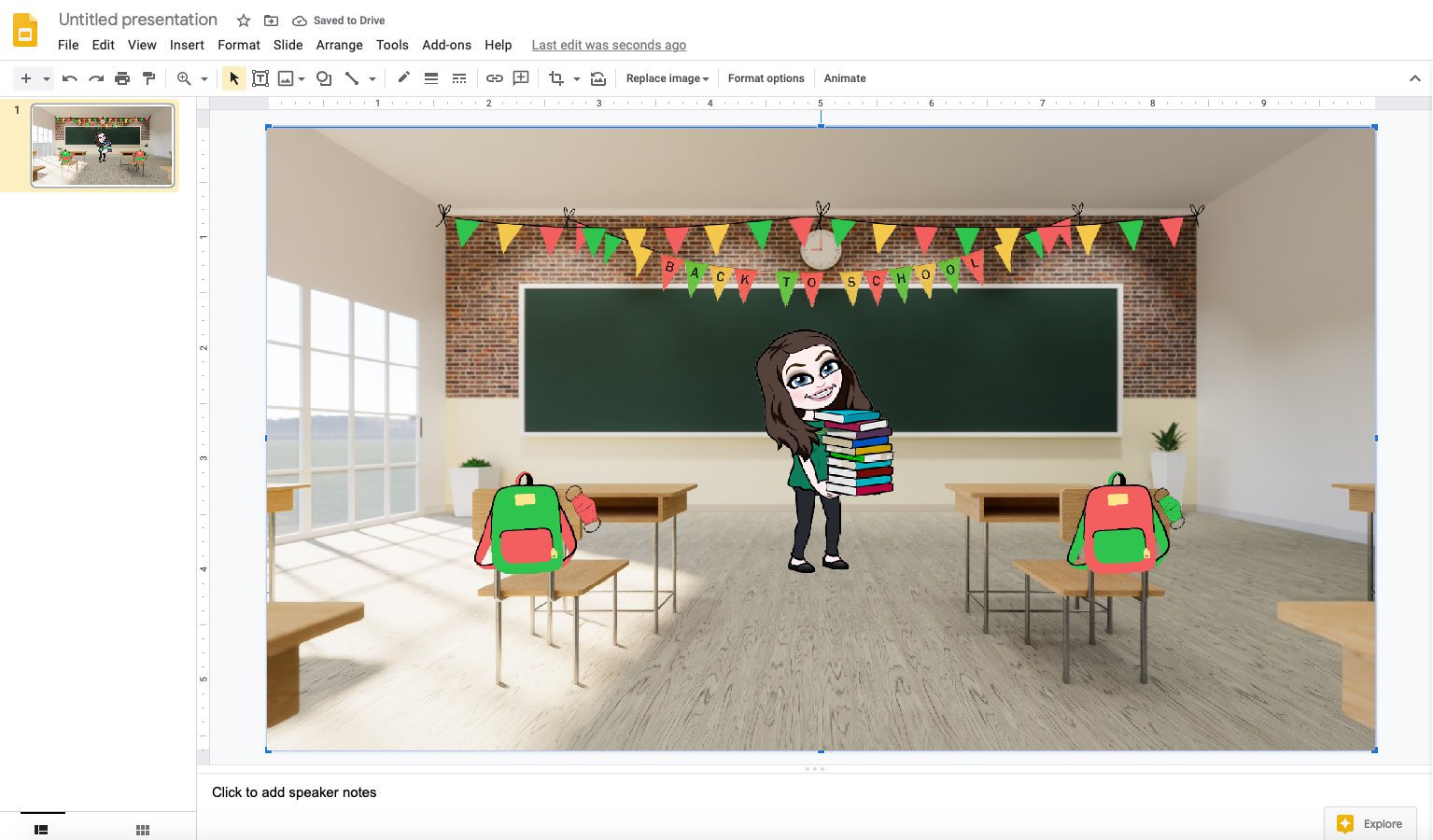Open Explore panel
The image size is (1433, 840).
point(1370,823)
